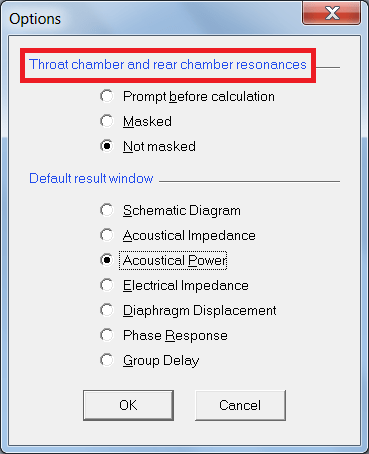Click the round circle beside Phase Response
The width and height of the screenshot is (369, 454).
107,335
